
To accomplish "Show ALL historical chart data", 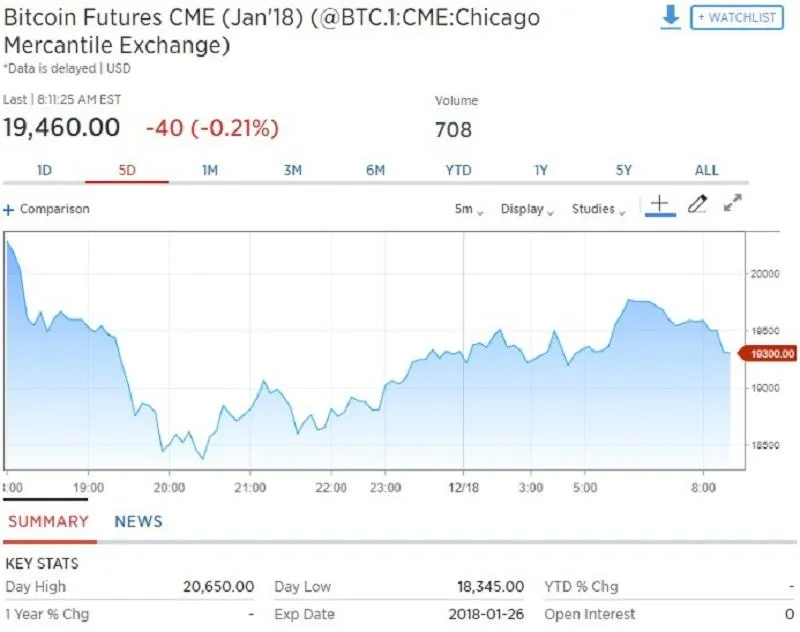I will click(707, 170).
